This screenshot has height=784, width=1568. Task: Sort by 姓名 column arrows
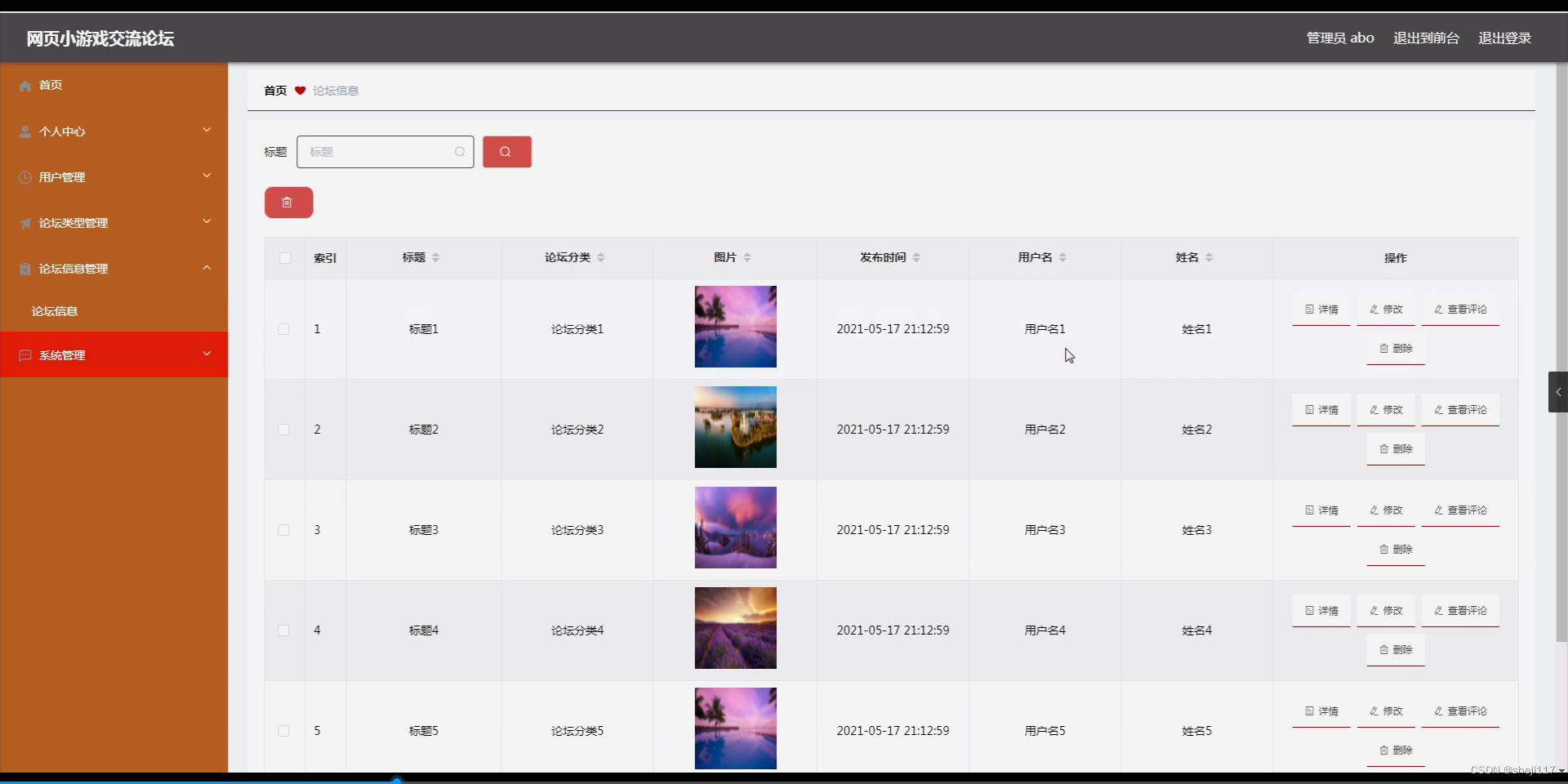pyautogui.click(x=1209, y=257)
